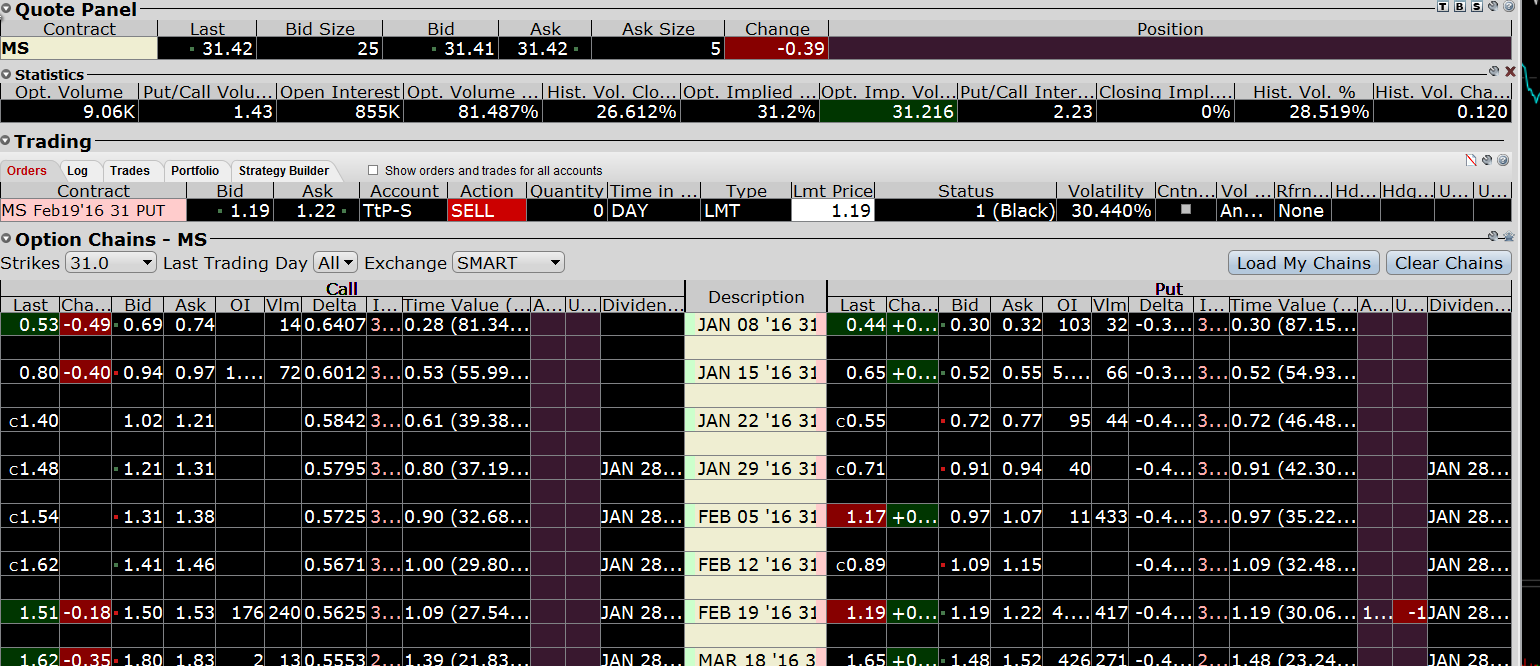
Task: Click the Put section header
Action: pos(1169,289)
